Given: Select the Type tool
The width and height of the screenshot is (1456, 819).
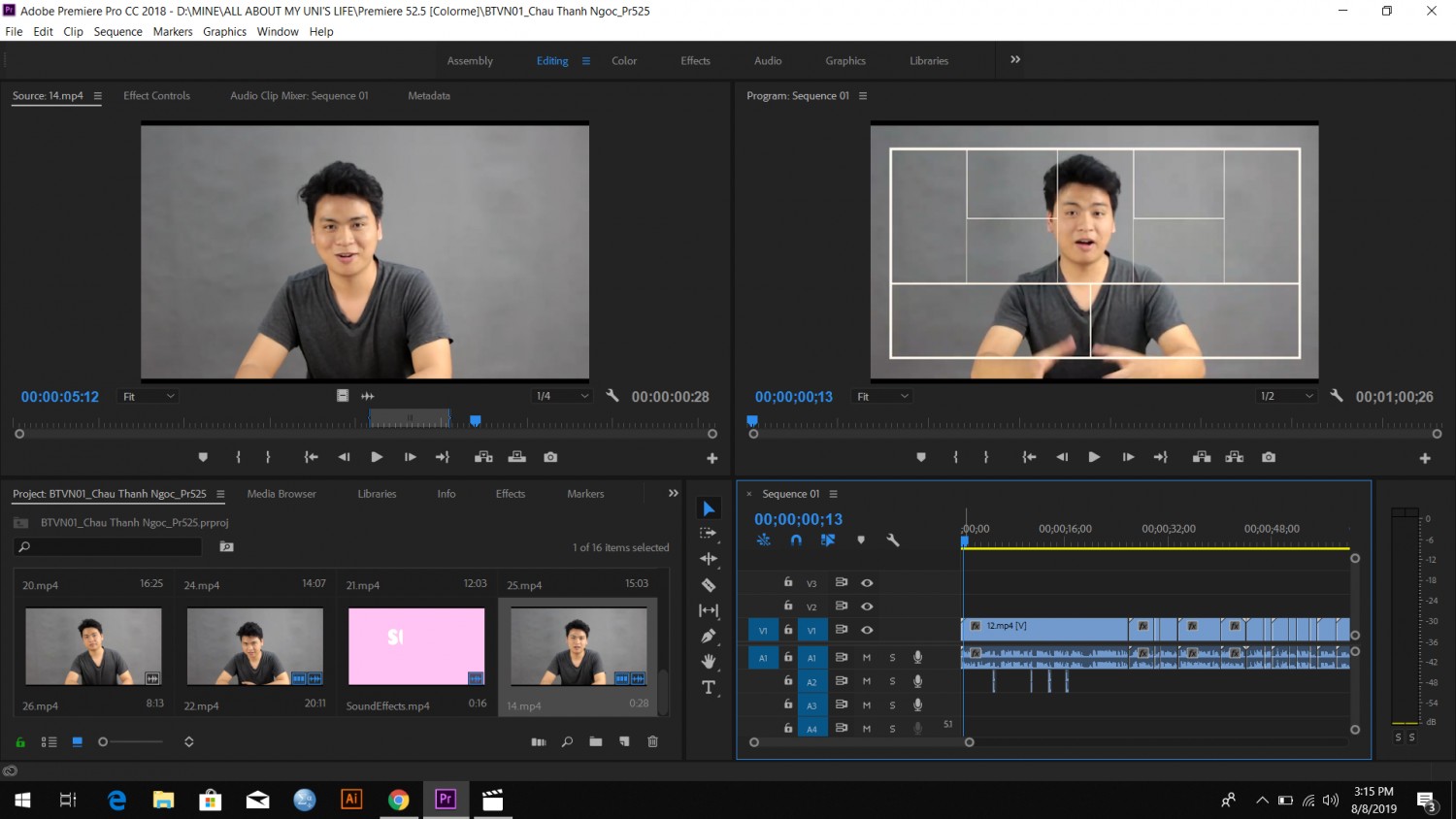Looking at the screenshot, I should tap(709, 687).
